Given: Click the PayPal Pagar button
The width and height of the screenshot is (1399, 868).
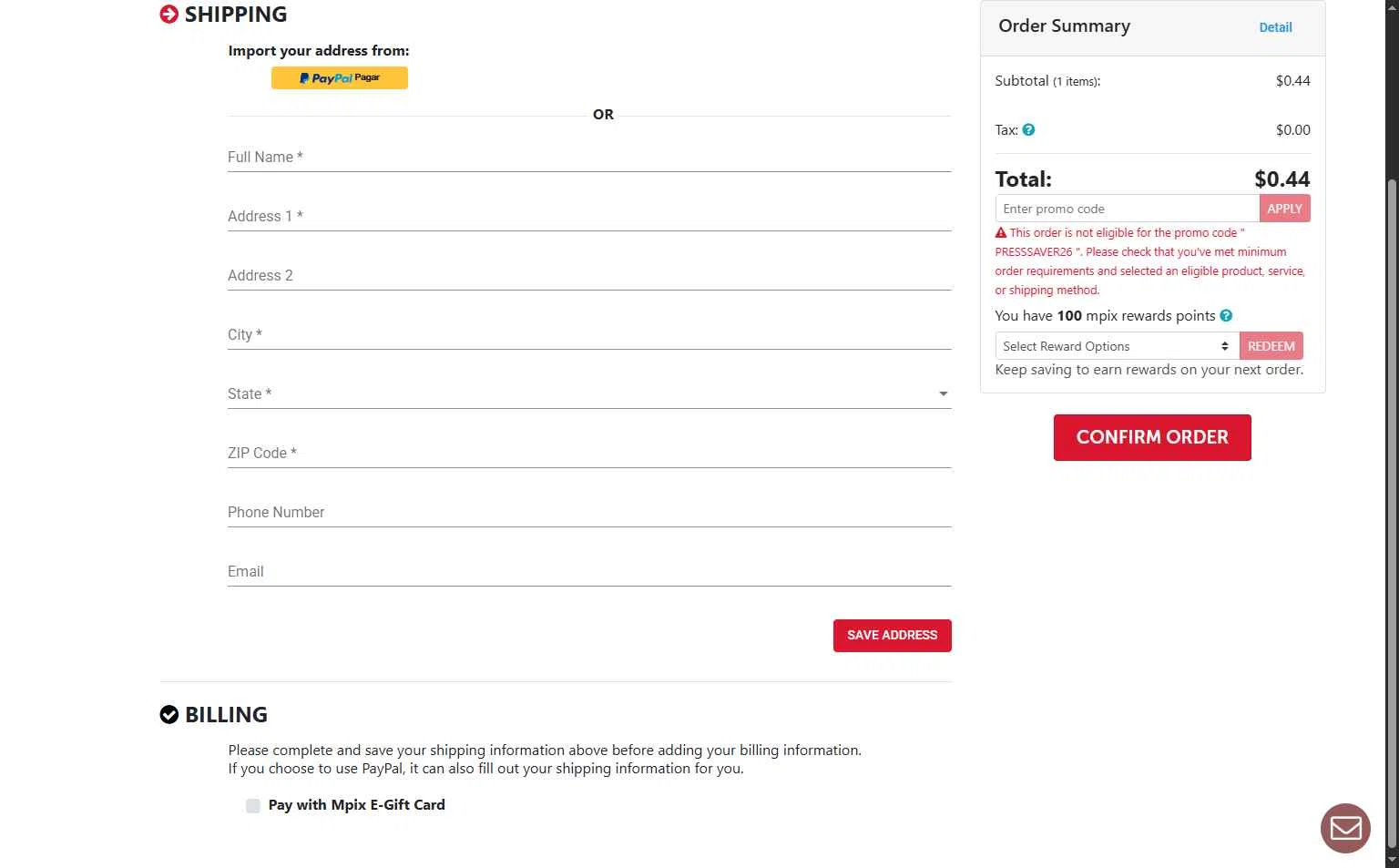Looking at the screenshot, I should coord(339,78).
